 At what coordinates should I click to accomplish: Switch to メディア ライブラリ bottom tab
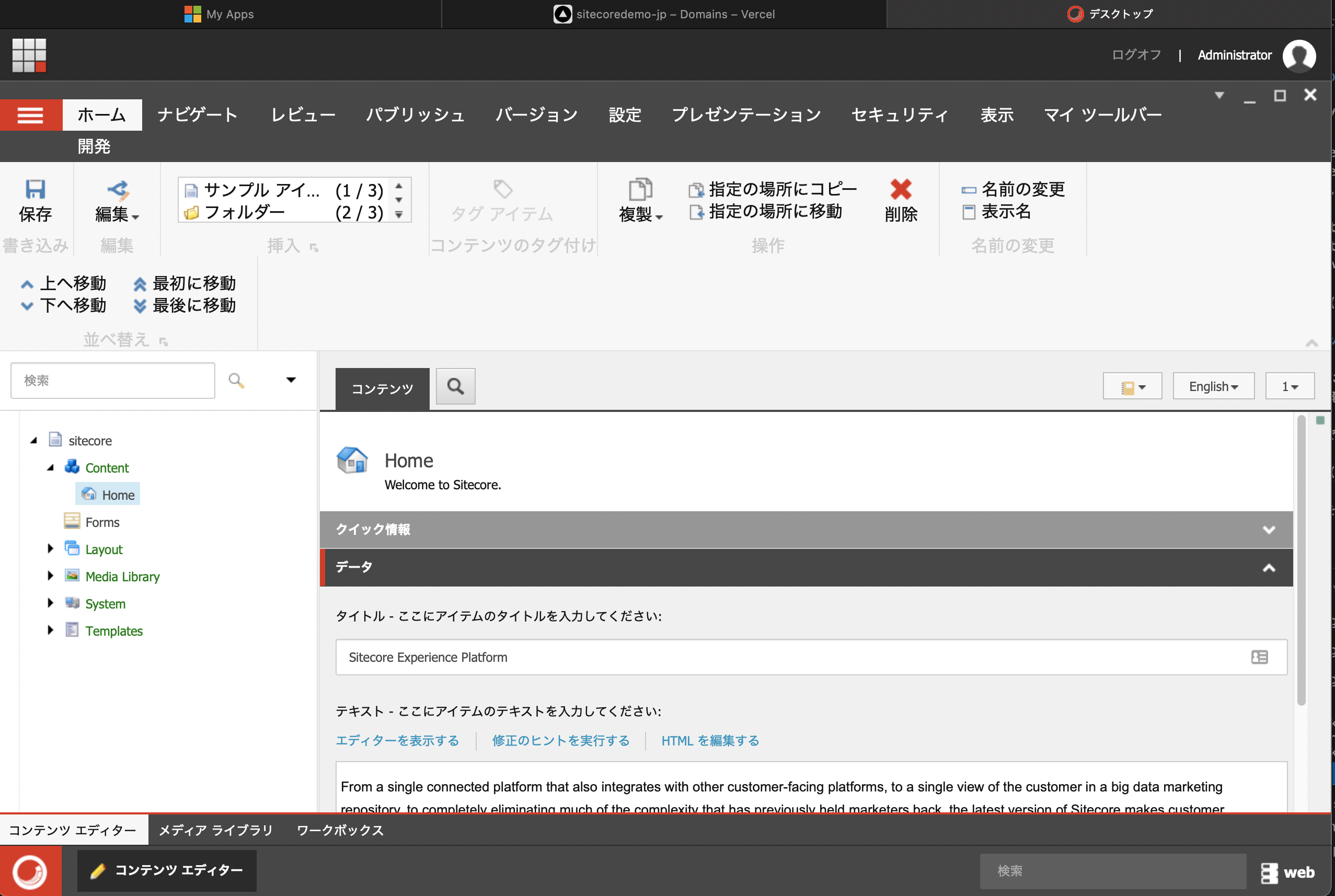coord(216,830)
